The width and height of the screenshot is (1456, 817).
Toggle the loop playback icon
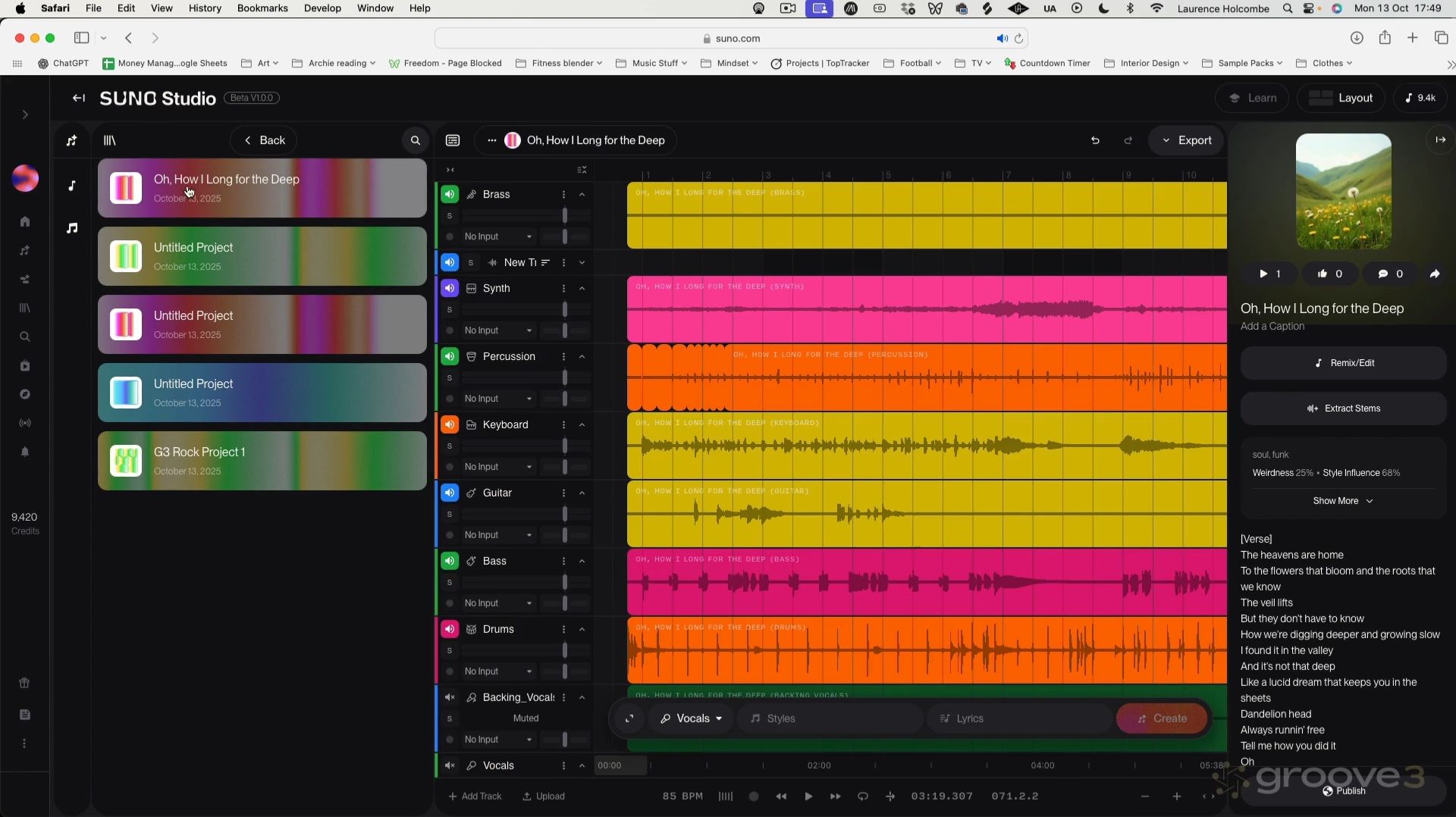[x=862, y=797]
